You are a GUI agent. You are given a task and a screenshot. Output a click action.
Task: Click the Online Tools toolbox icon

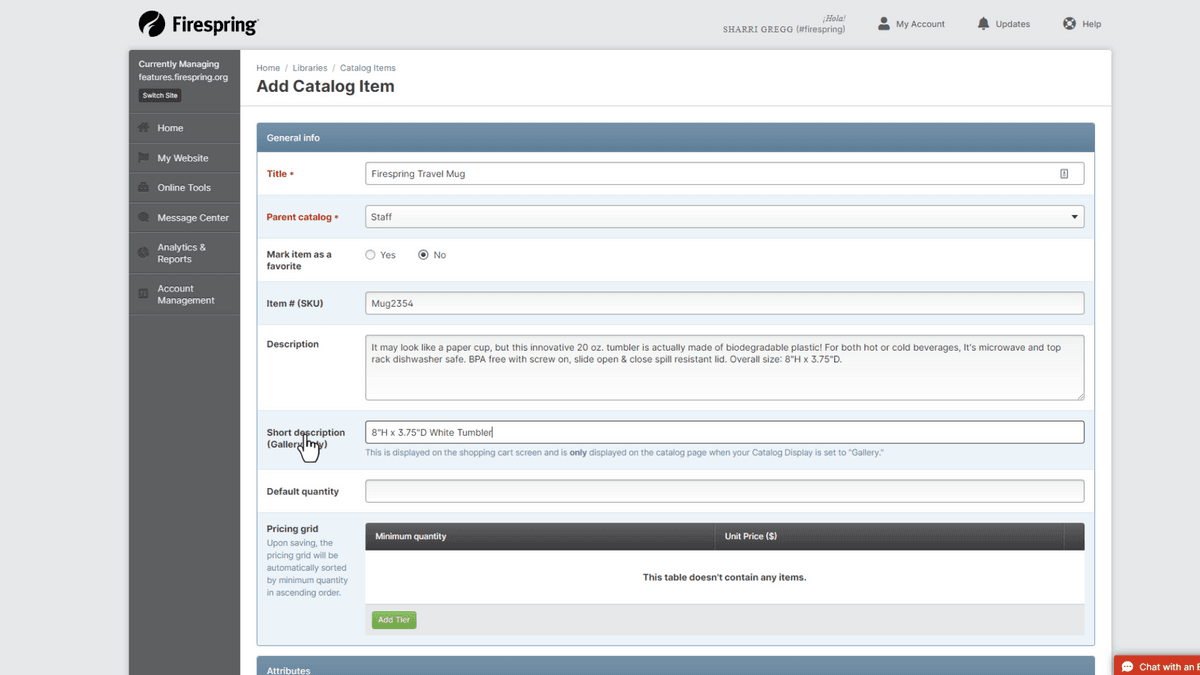(144, 188)
